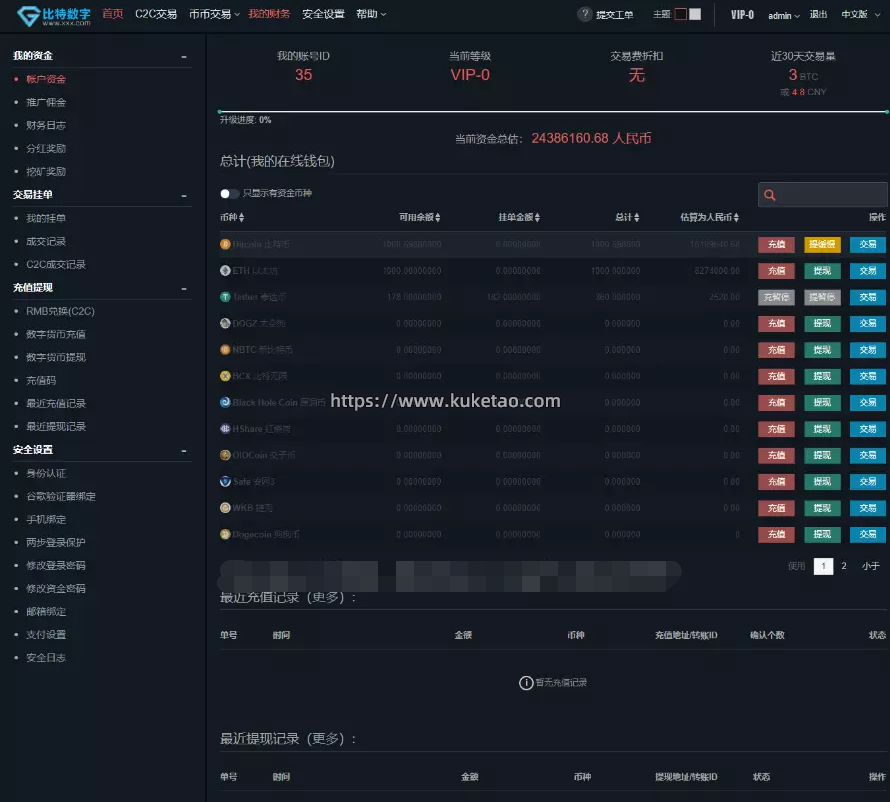The width and height of the screenshot is (890, 802).
Task: Click 提现 button for Safe row
Action: tap(822, 482)
